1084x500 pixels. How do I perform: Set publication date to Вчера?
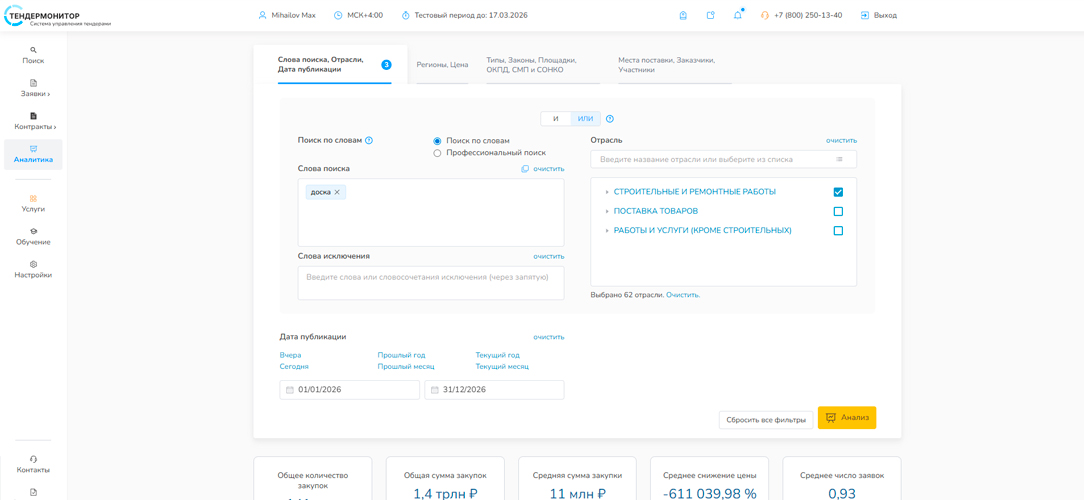[x=290, y=355]
